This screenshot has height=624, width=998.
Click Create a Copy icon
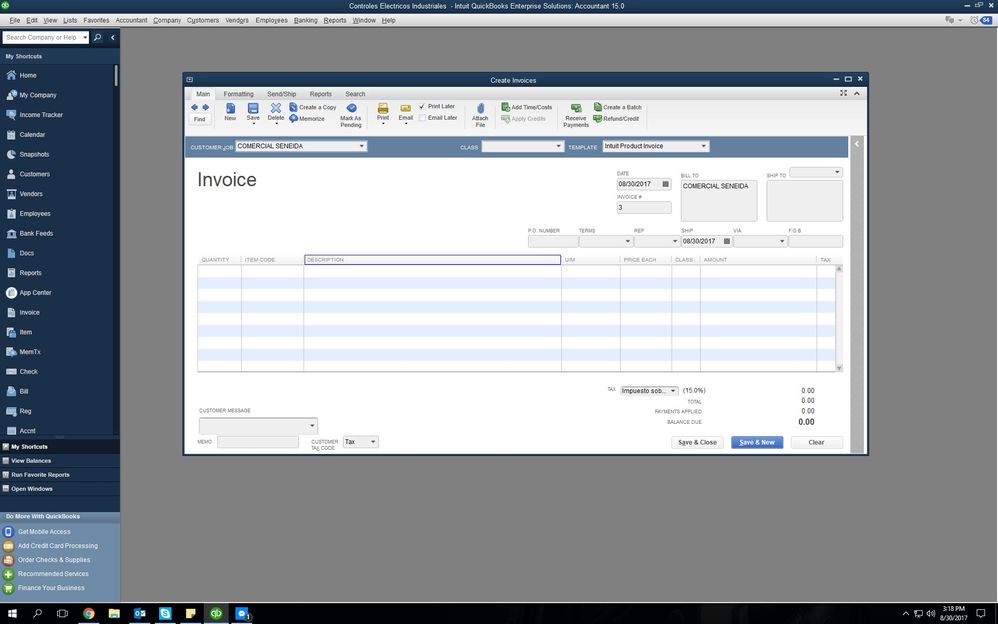[293, 107]
